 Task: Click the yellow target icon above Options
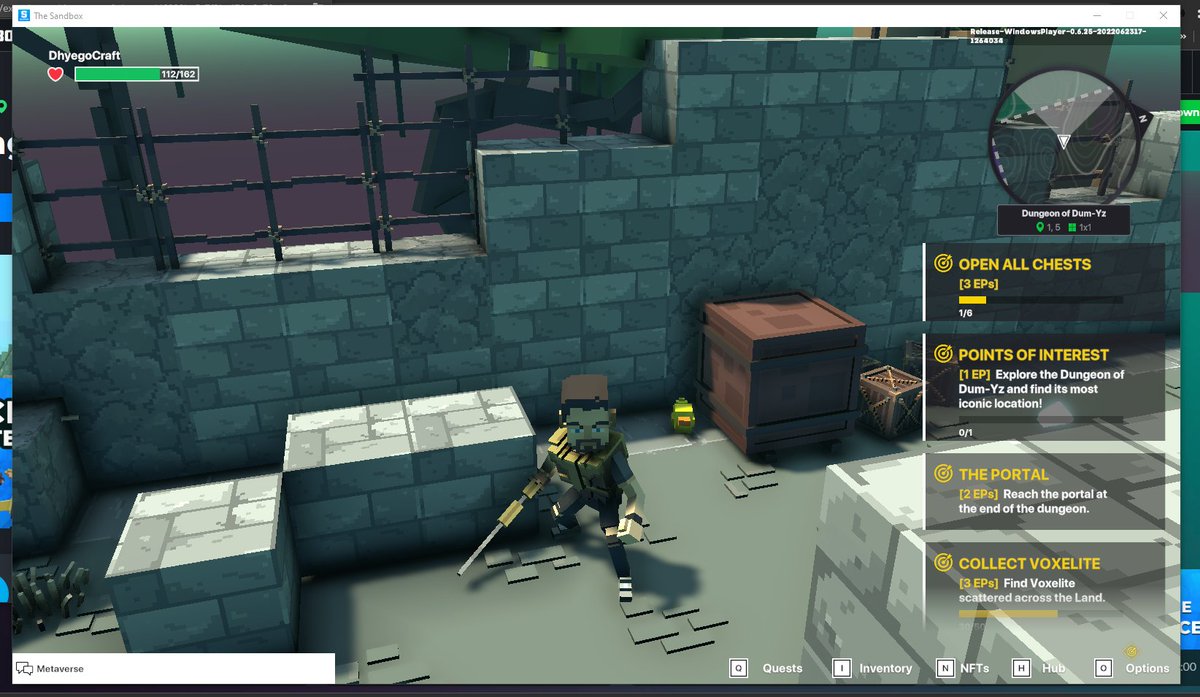pyautogui.click(x=1132, y=652)
